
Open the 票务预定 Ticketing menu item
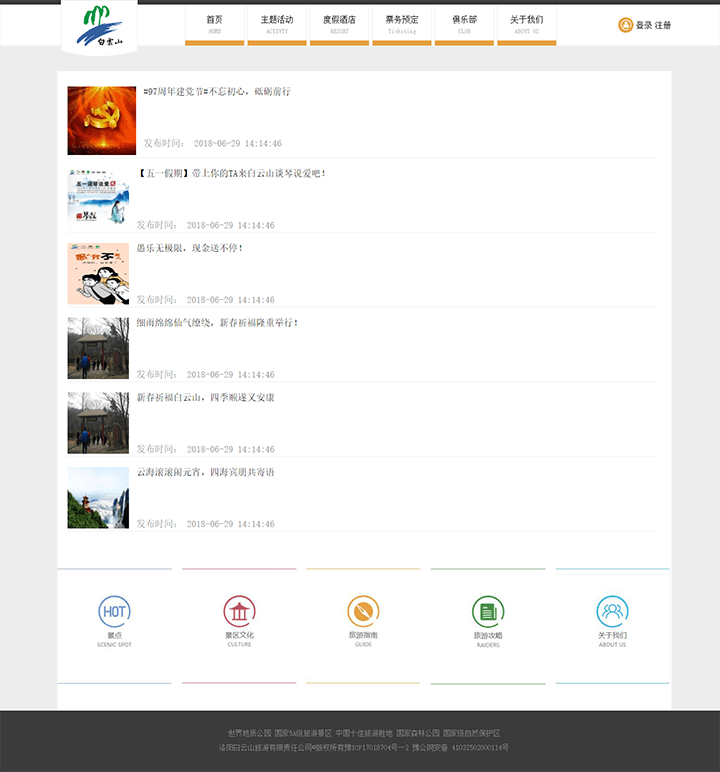pos(402,24)
